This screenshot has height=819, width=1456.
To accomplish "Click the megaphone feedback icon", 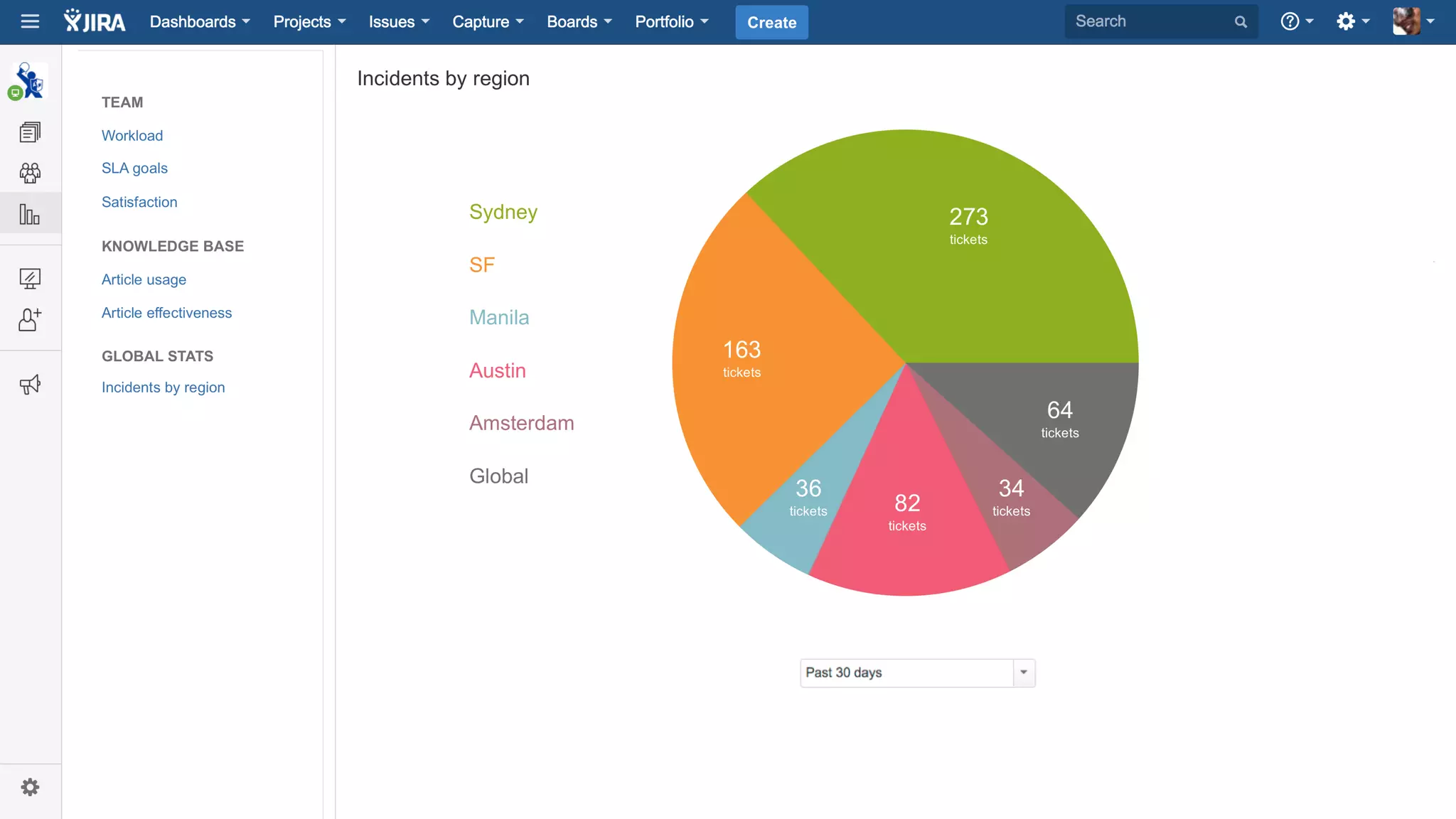I will pos(30,385).
